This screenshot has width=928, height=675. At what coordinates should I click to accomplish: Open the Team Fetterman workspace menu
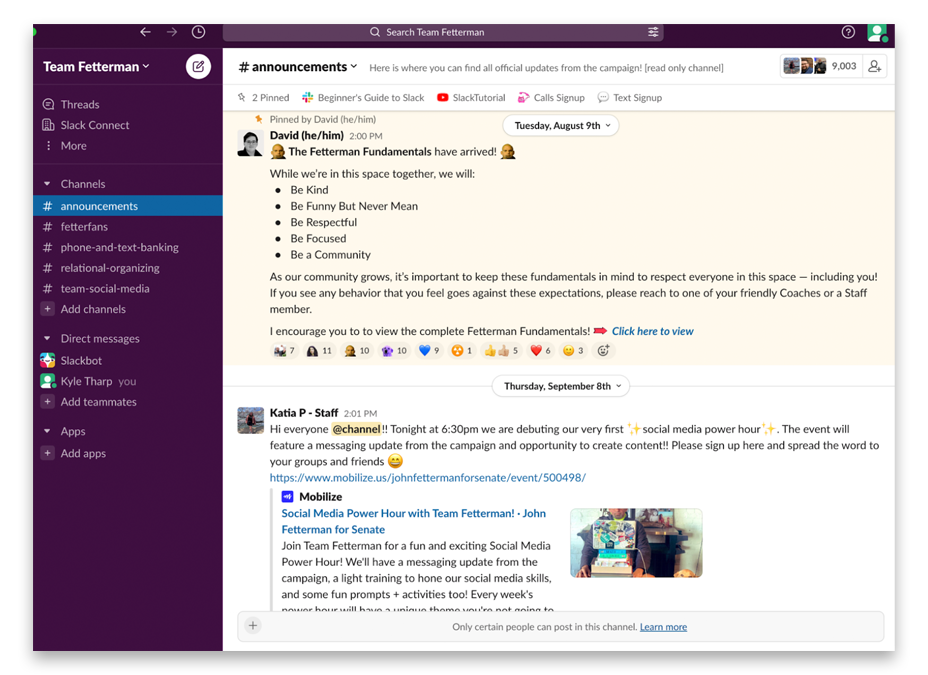96,66
